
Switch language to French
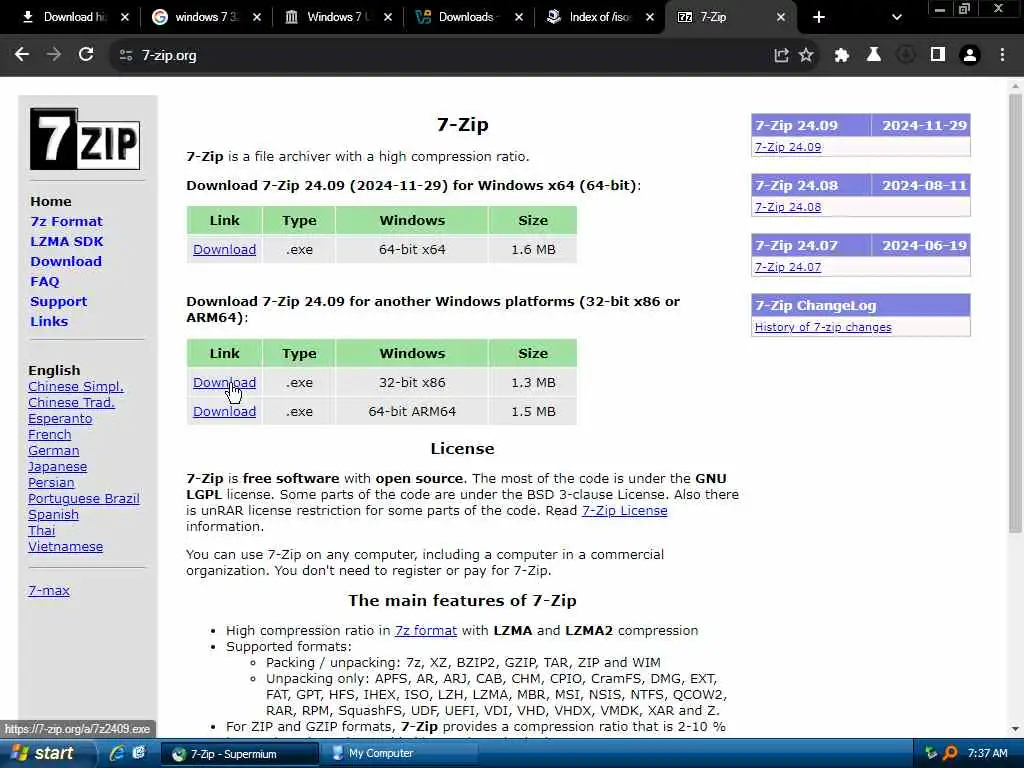[x=50, y=434]
